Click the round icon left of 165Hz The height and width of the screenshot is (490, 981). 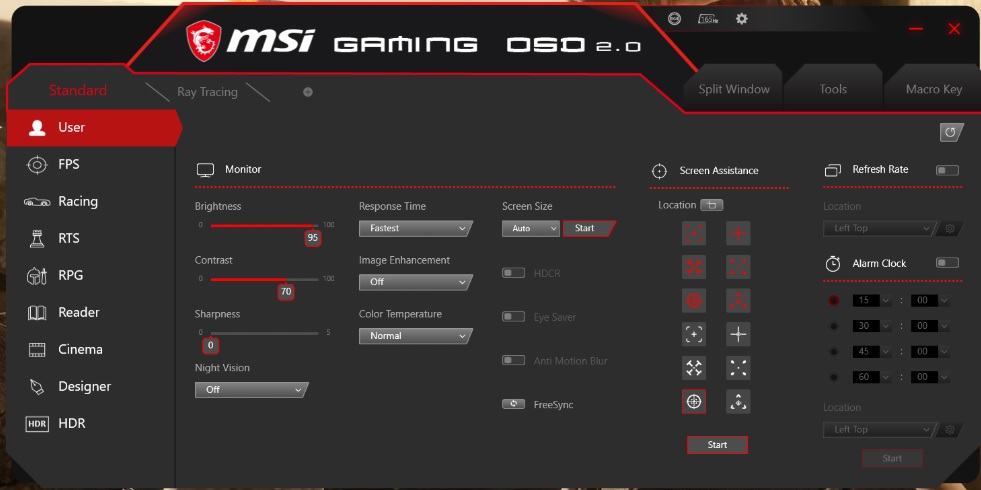click(x=674, y=19)
